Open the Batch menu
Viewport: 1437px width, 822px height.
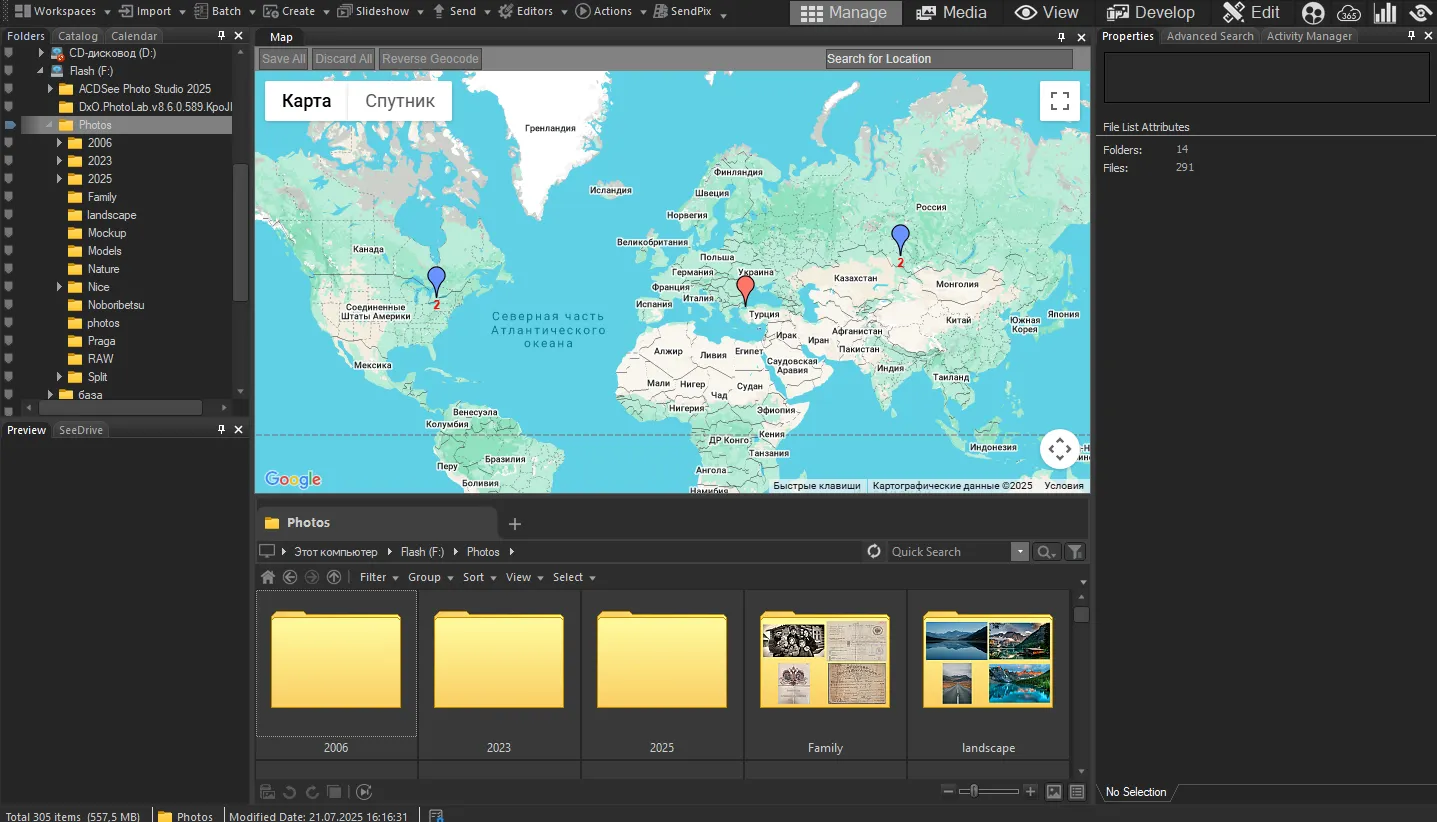pos(225,11)
